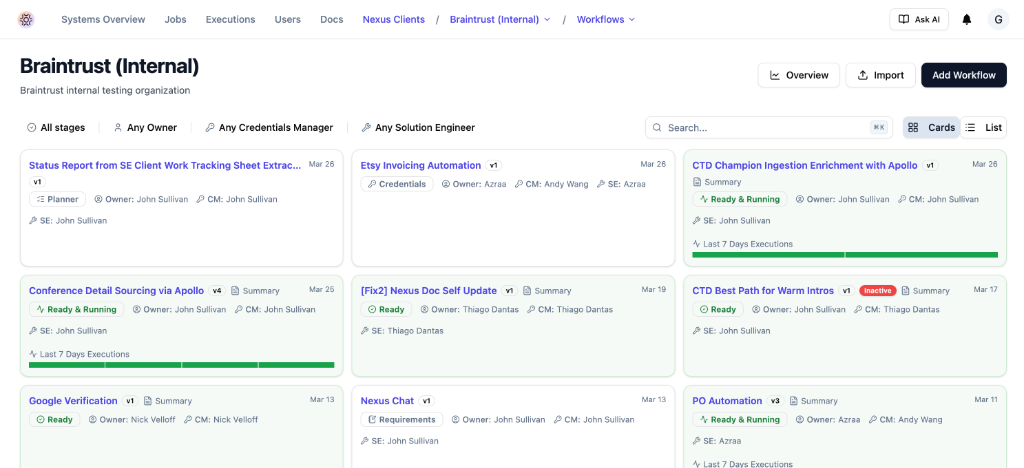Click the Summary icon on Fix2 Nexus Doc card
Image resolution: width=1024 pixels, height=468 pixels.
(x=528, y=291)
